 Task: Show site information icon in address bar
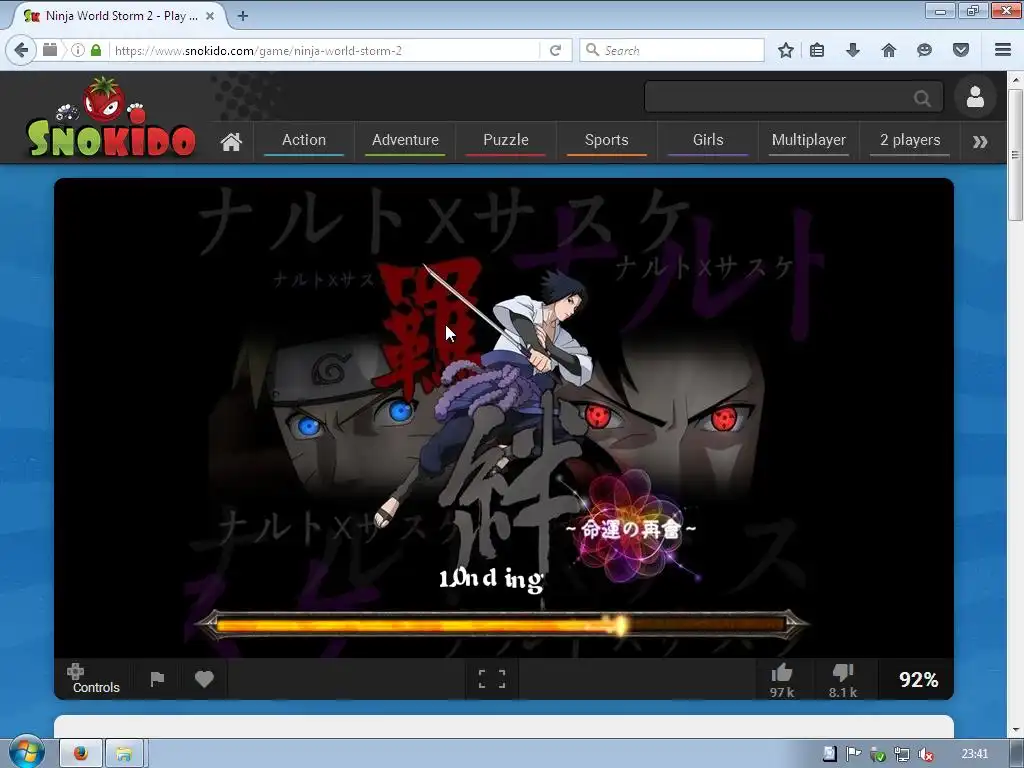[x=78, y=50]
